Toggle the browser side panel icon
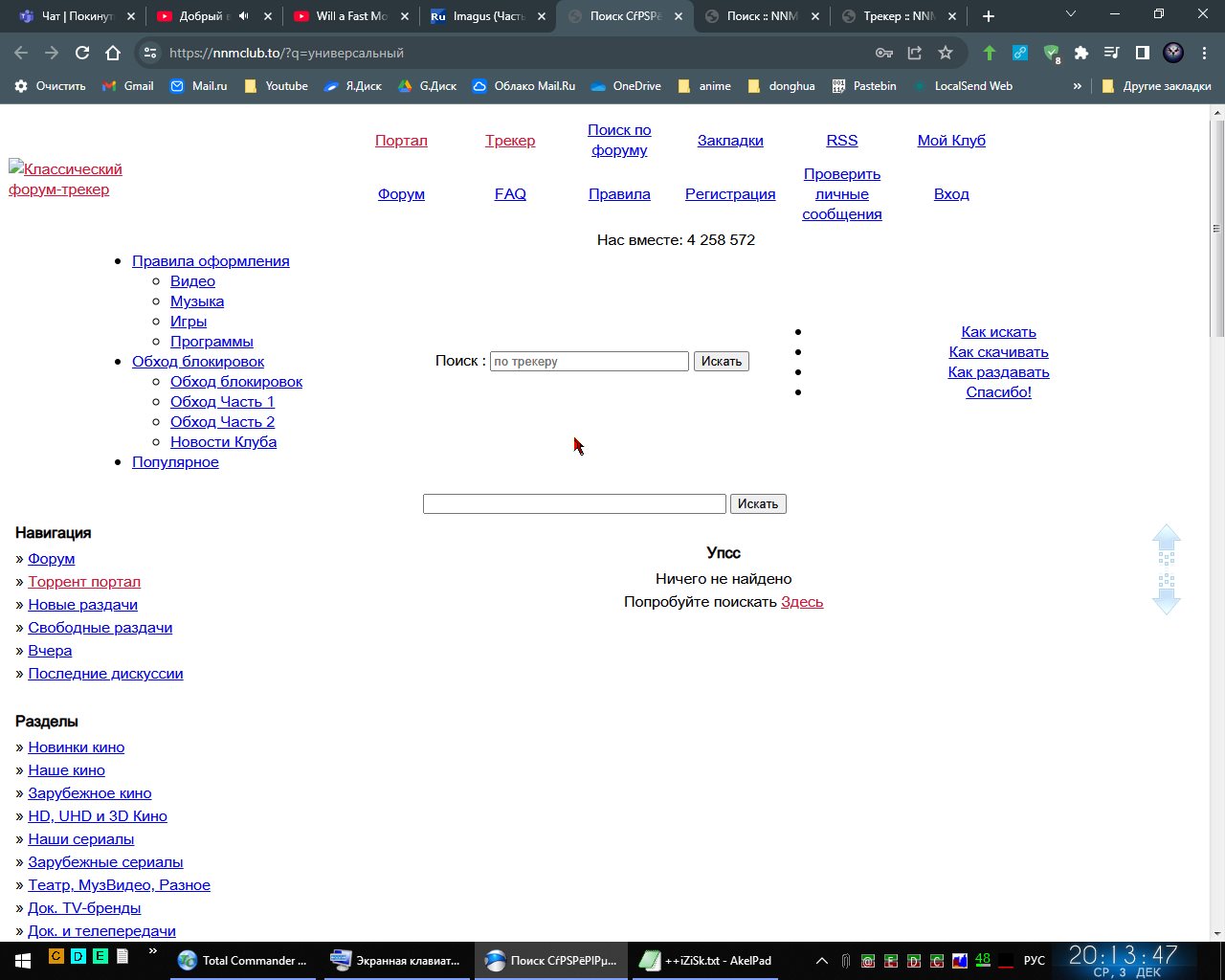The width and height of the screenshot is (1225, 980). (x=1142, y=53)
